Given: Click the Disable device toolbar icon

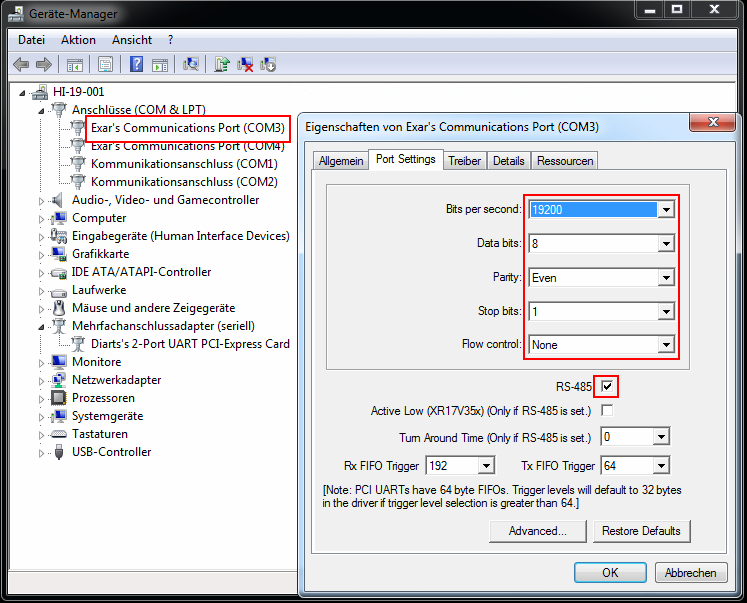Looking at the screenshot, I should (x=268, y=64).
